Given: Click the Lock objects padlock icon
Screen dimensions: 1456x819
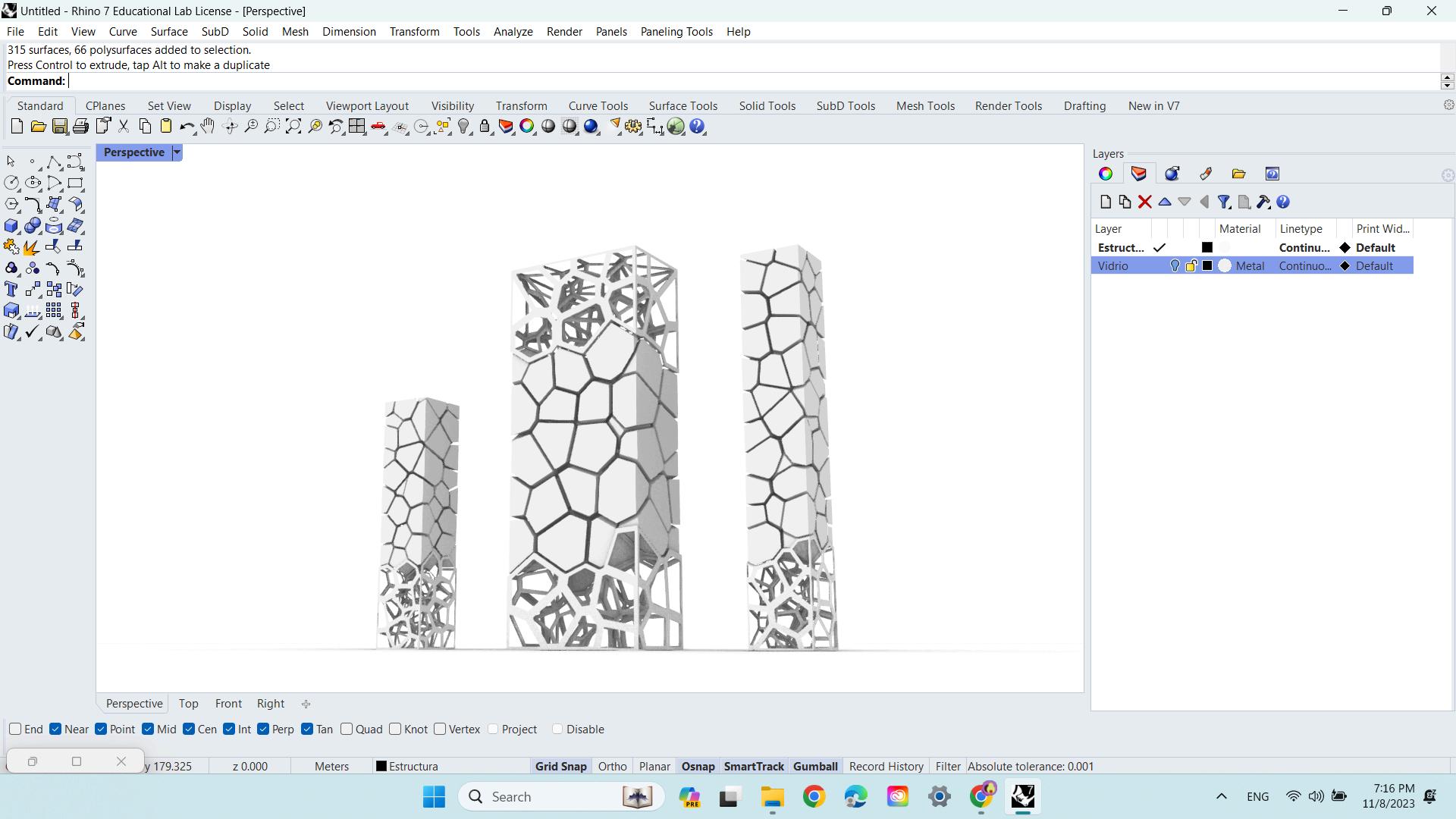Looking at the screenshot, I should 485,127.
